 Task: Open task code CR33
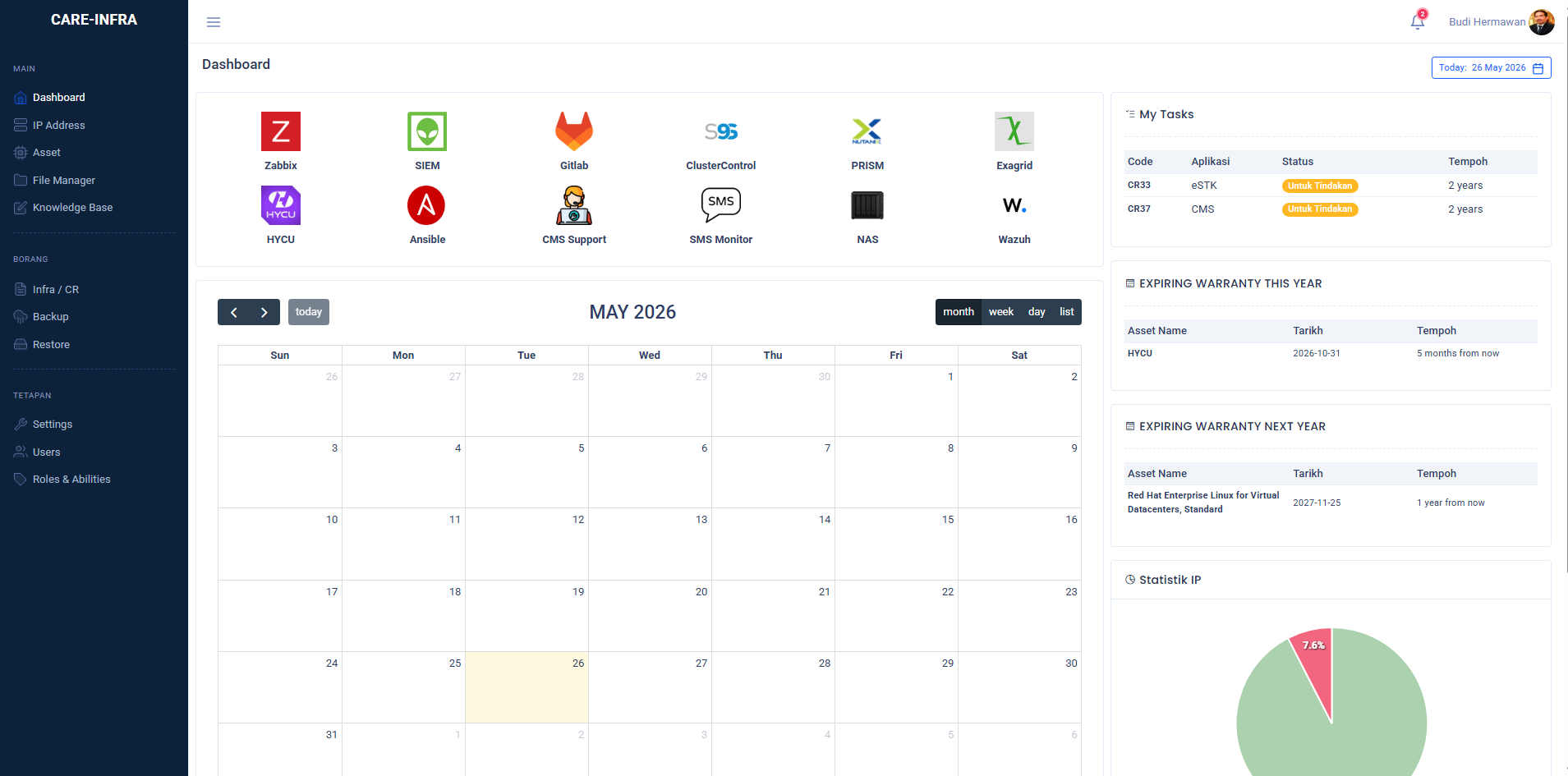[x=1139, y=186]
